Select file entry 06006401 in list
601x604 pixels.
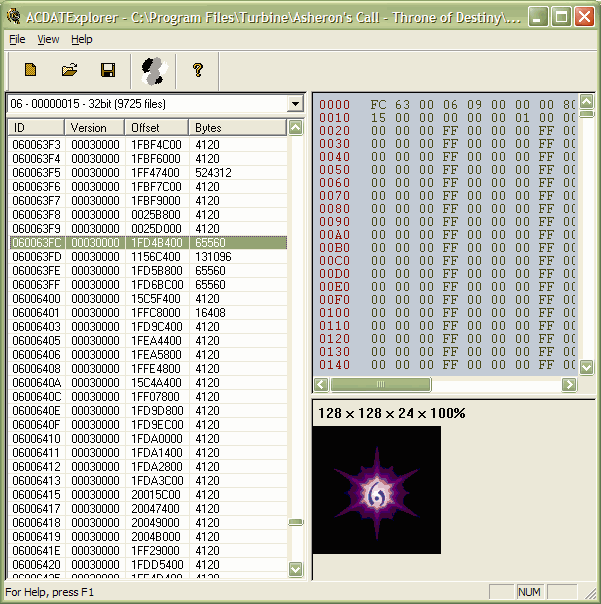pos(37,313)
